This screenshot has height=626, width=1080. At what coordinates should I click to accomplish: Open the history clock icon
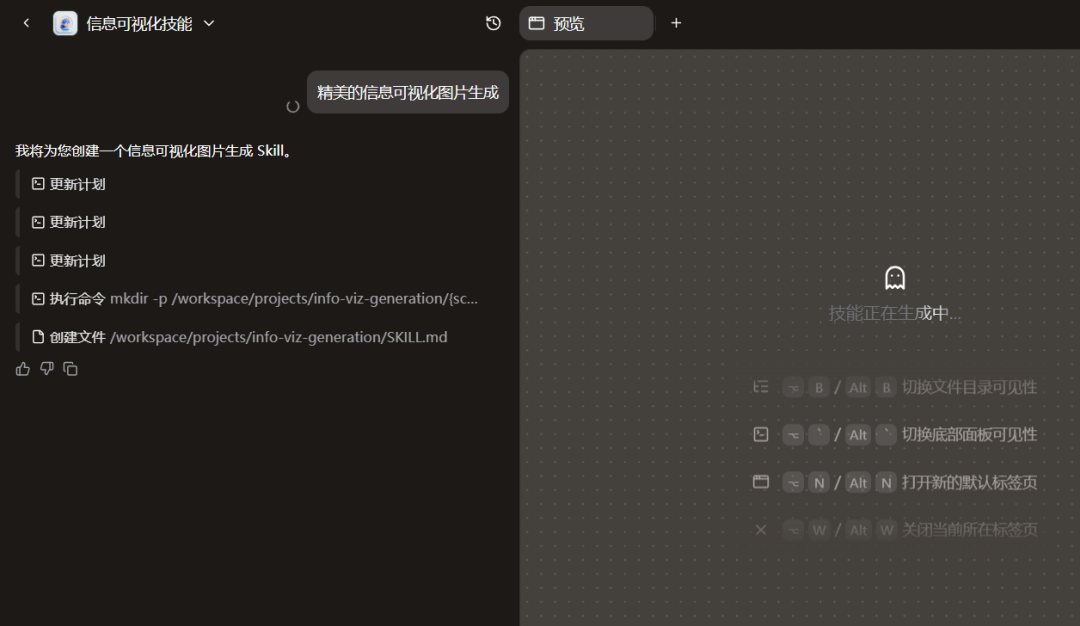pos(493,23)
